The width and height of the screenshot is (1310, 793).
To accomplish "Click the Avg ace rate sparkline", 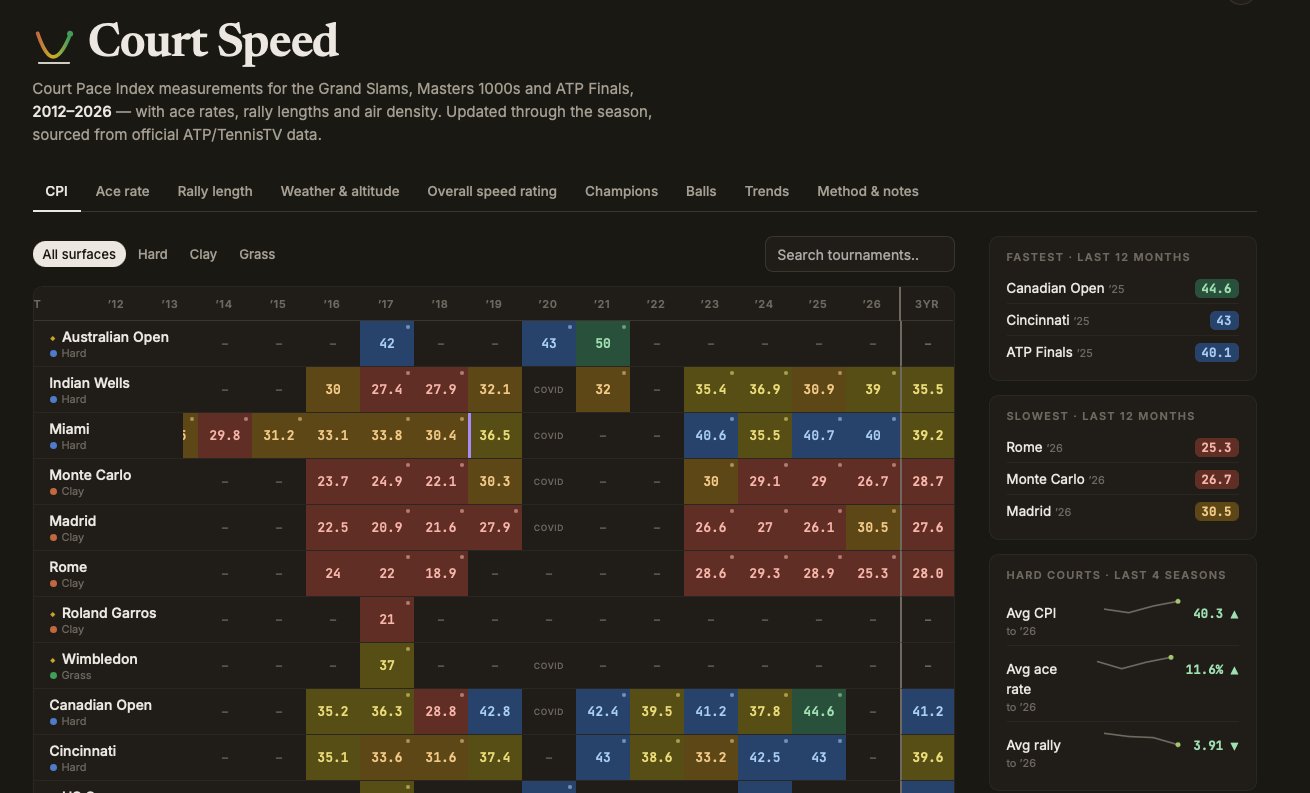I will [x=1135, y=662].
